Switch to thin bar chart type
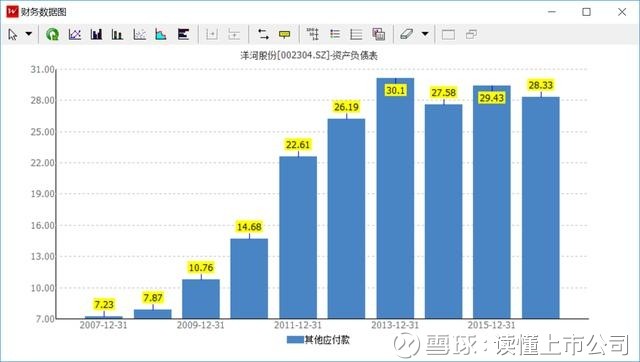 (x=117, y=34)
